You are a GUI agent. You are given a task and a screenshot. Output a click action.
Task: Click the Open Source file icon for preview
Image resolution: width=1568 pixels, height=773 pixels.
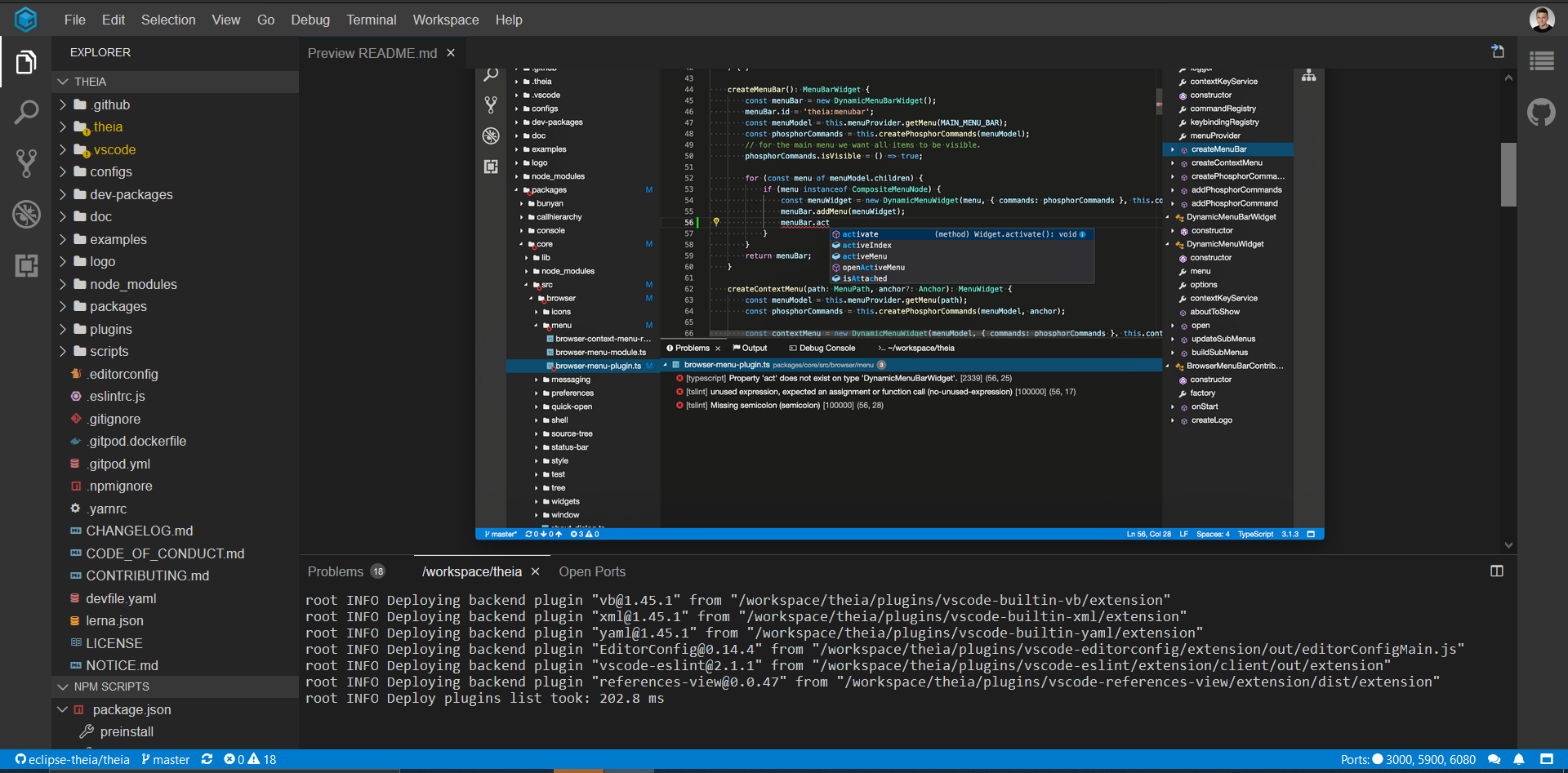(1498, 51)
